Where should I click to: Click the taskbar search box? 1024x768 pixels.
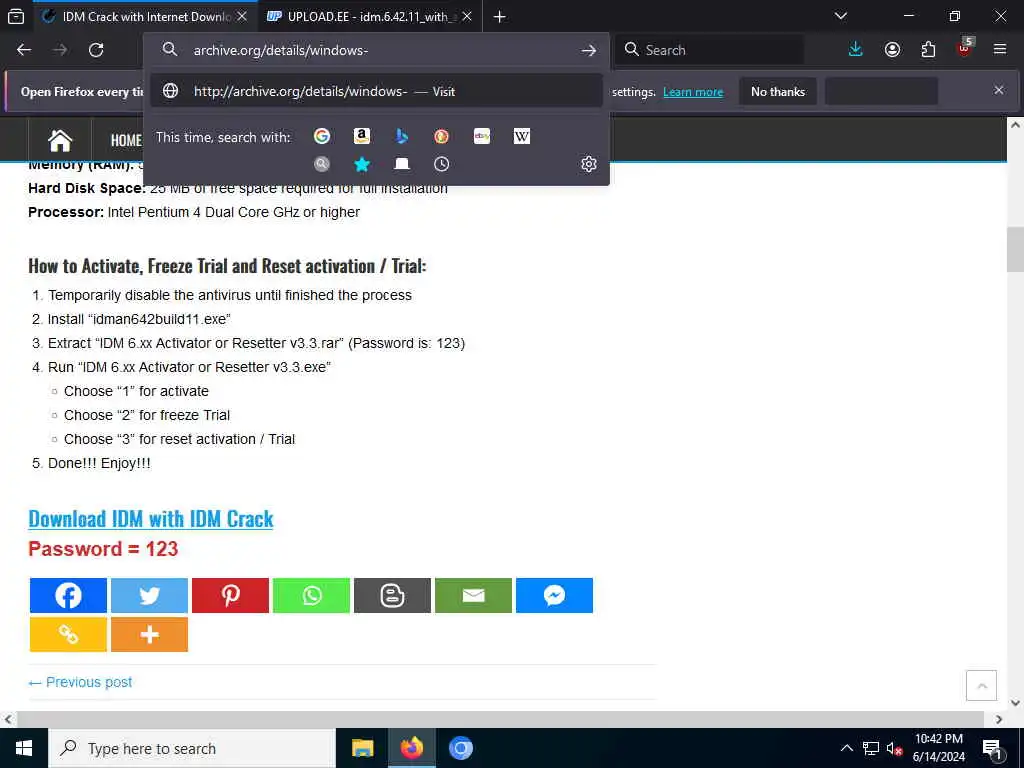pyautogui.click(x=191, y=748)
